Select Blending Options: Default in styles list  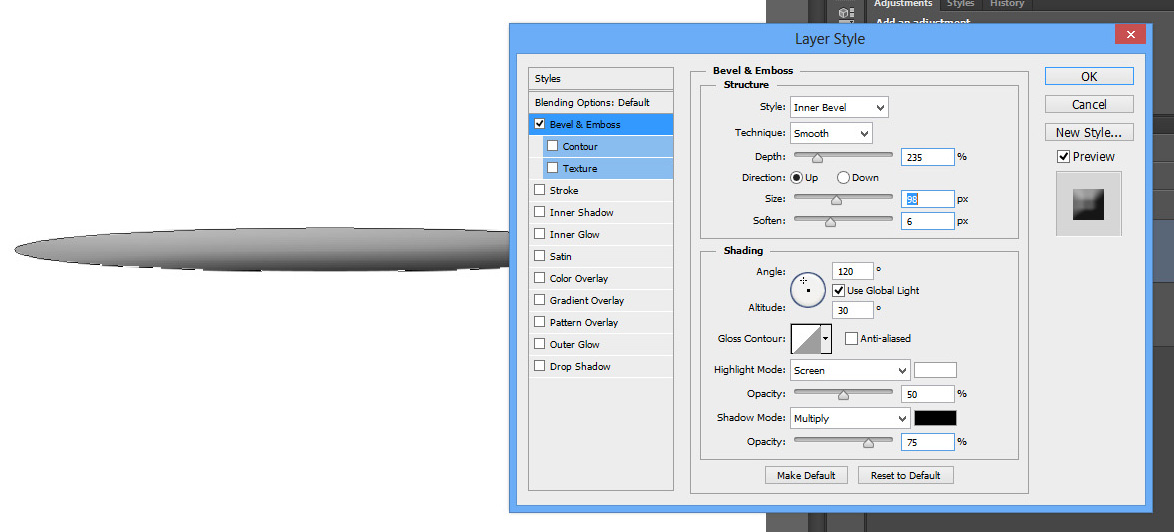592,102
